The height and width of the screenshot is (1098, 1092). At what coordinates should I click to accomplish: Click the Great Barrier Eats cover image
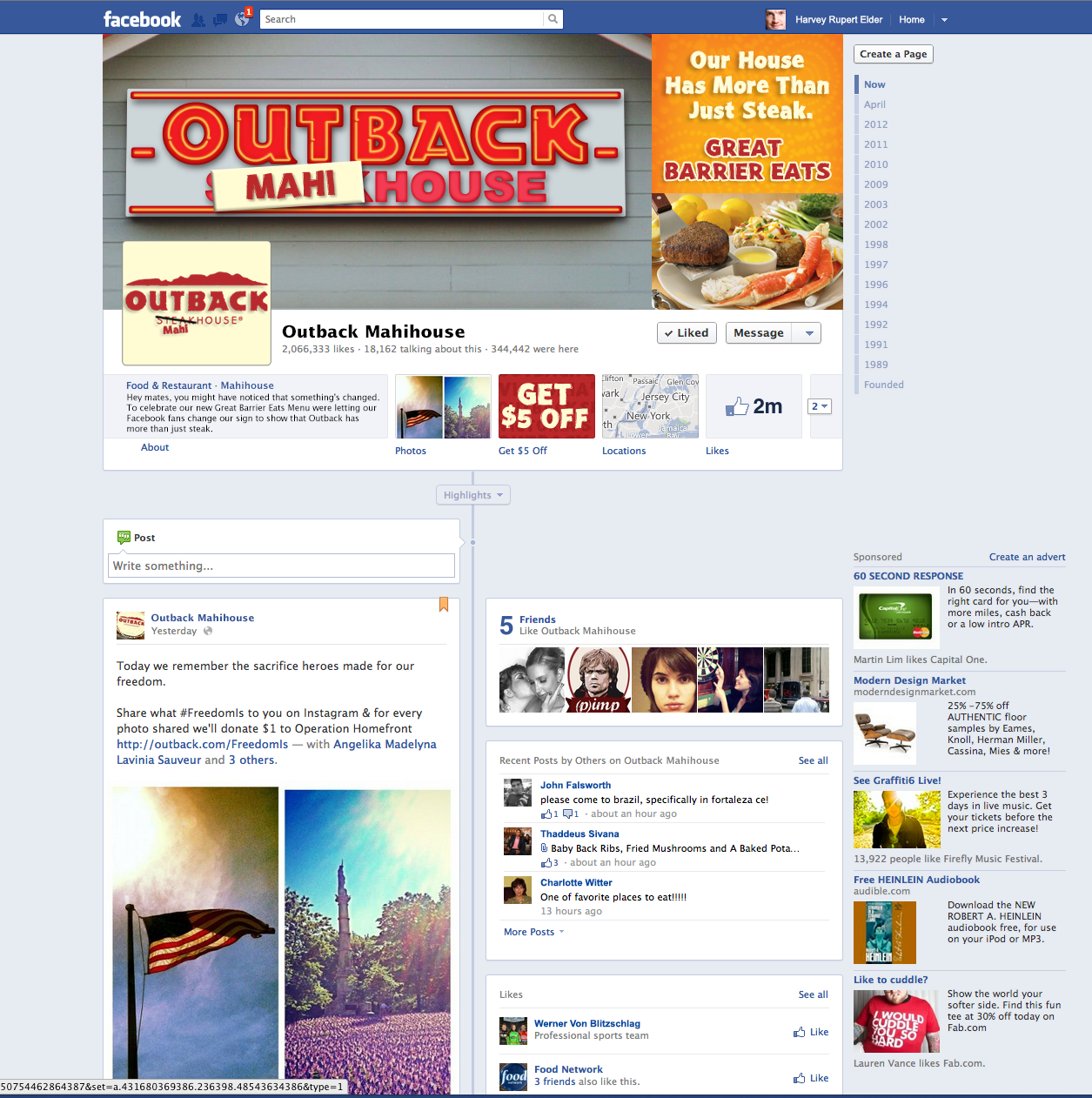[747, 172]
